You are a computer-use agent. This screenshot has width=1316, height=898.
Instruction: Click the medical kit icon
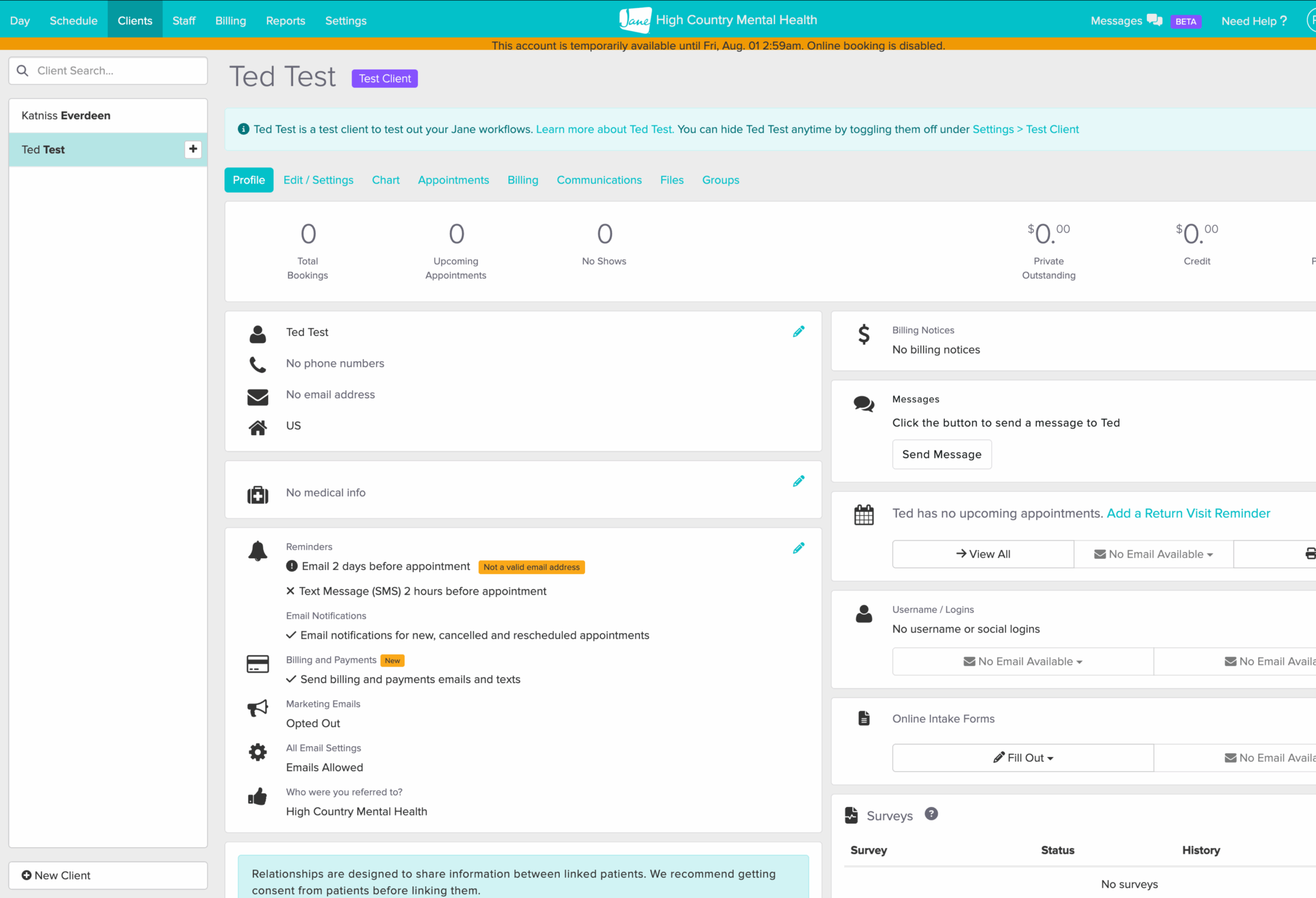[x=258, y=494]
